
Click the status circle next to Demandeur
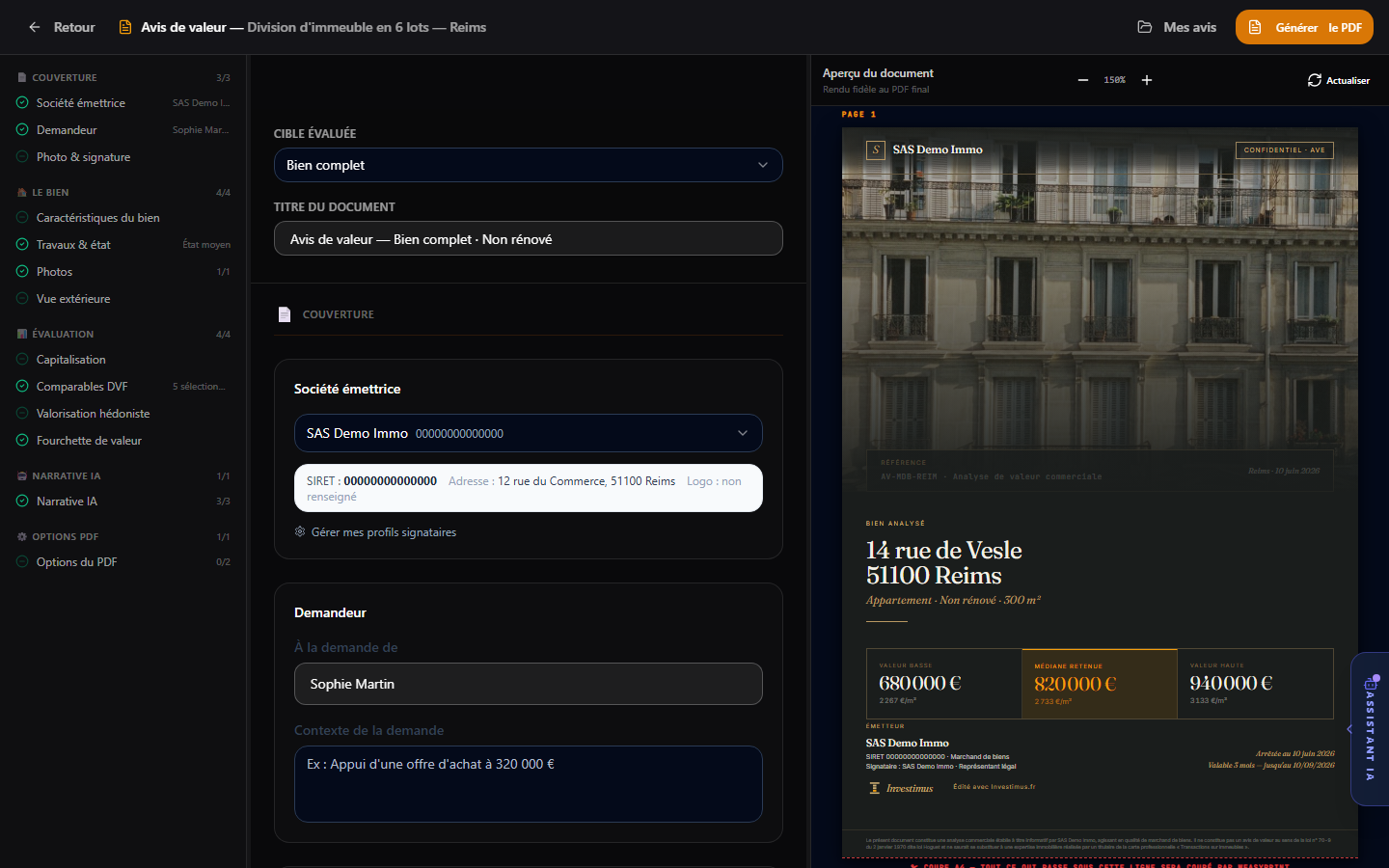[22, 130]
